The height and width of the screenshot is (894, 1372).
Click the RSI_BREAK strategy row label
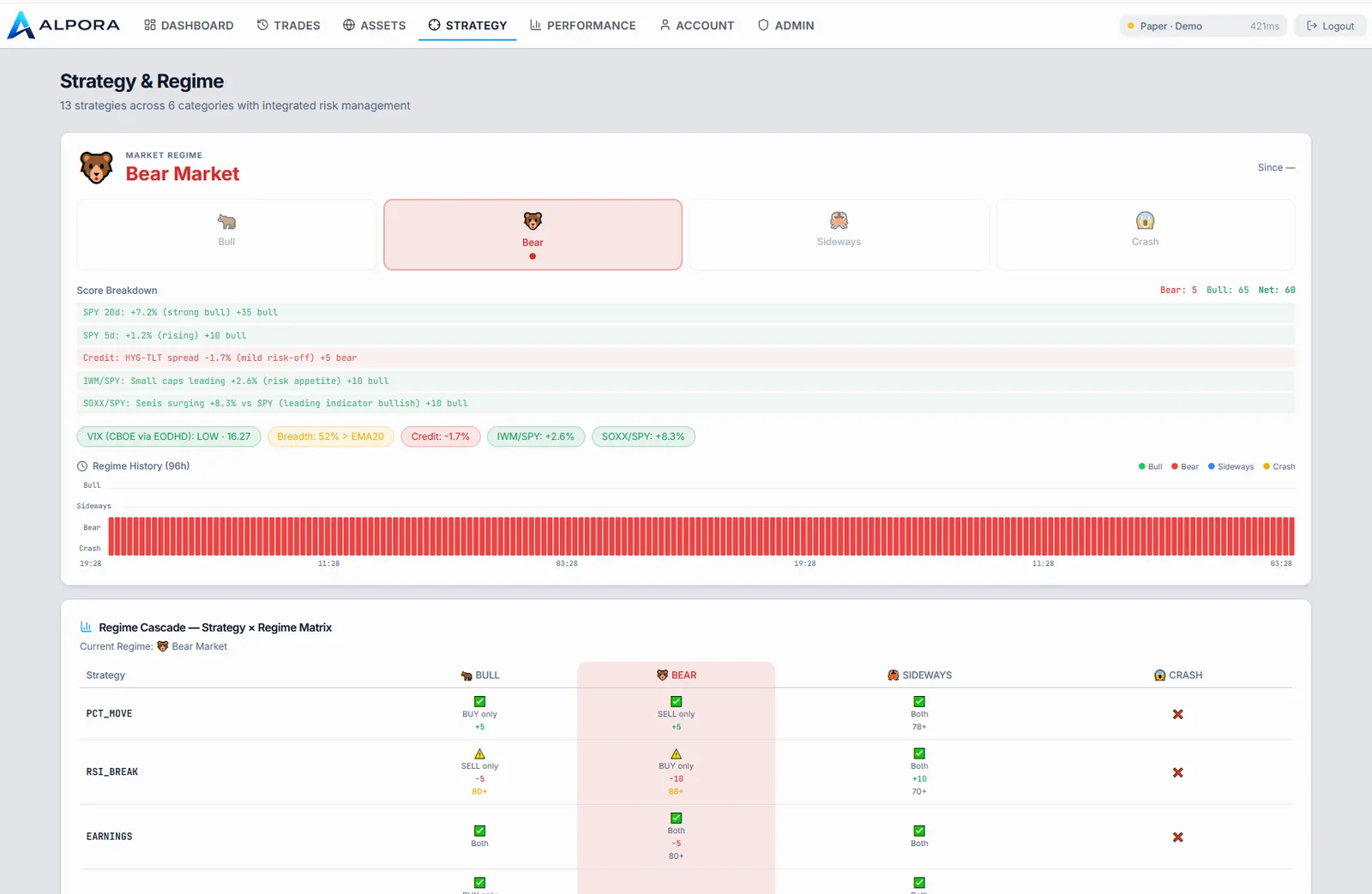coord(111,771)
